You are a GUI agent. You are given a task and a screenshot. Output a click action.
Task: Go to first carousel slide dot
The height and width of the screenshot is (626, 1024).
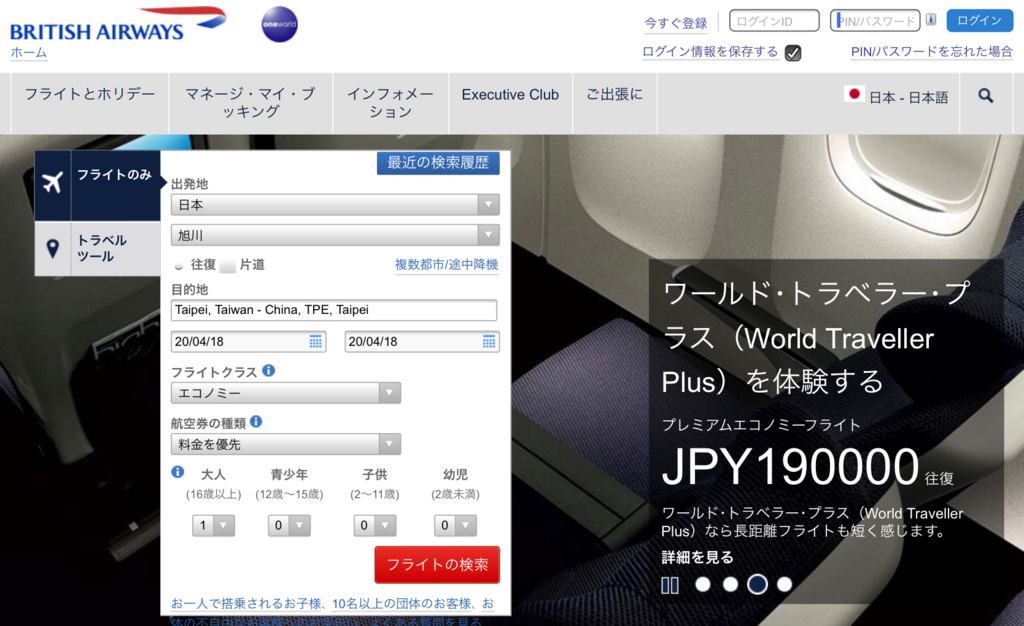click(x=703, y=584)
